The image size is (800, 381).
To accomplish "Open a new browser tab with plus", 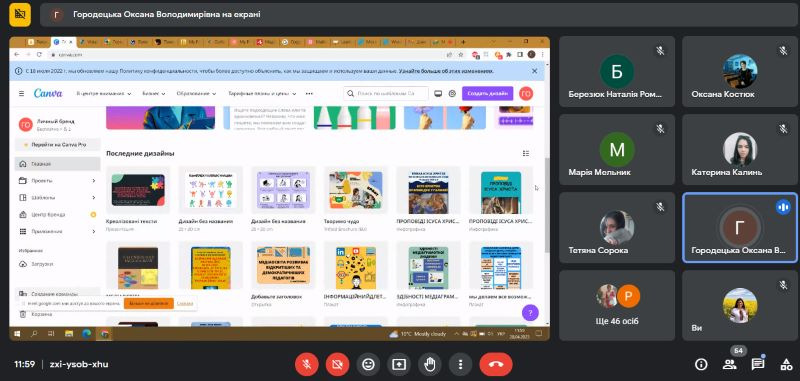I will [463, 42].
